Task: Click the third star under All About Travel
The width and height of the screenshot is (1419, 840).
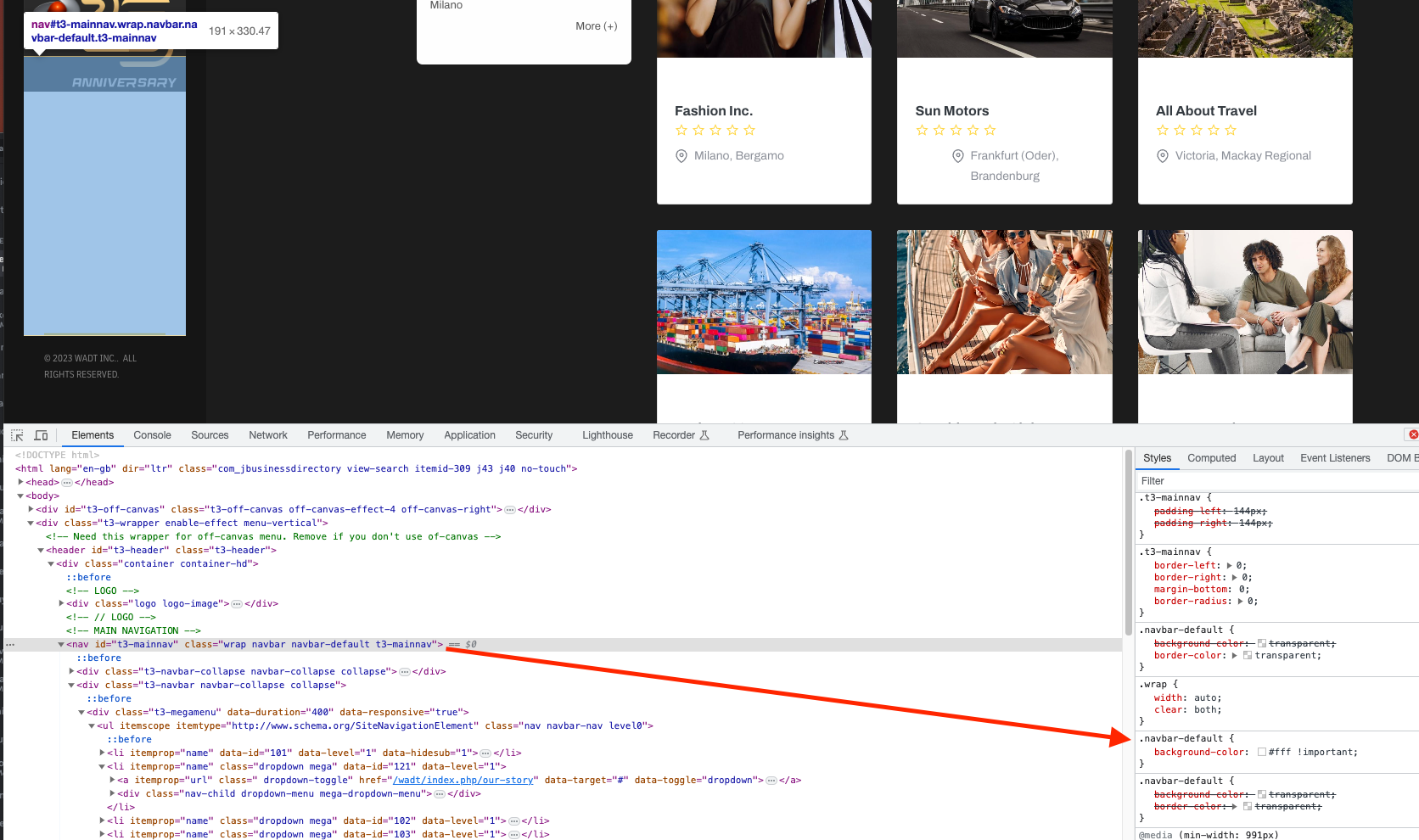Action: pos(1197,130)
